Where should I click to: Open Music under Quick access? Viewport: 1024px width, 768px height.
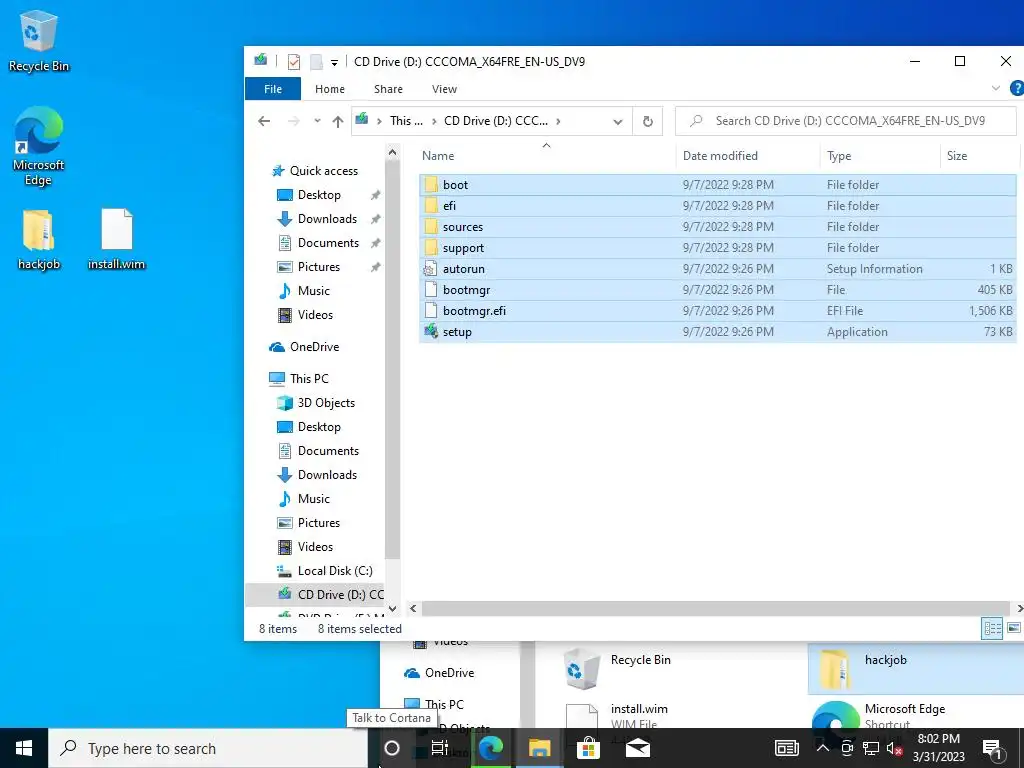coord(313,291)
